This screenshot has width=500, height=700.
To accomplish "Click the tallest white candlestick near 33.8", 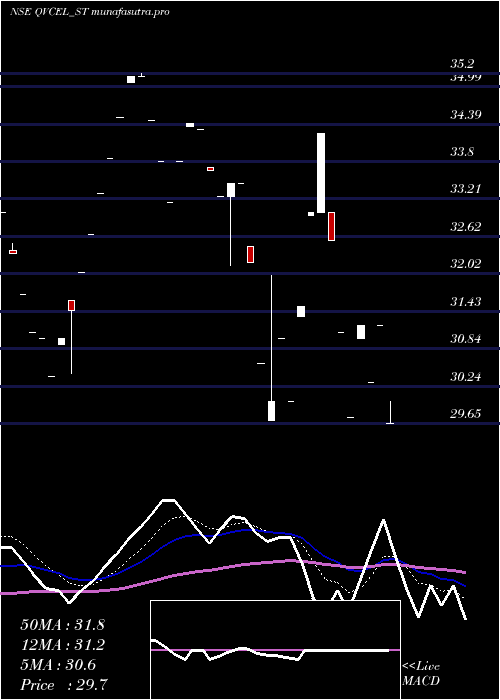I will [321, 173].
